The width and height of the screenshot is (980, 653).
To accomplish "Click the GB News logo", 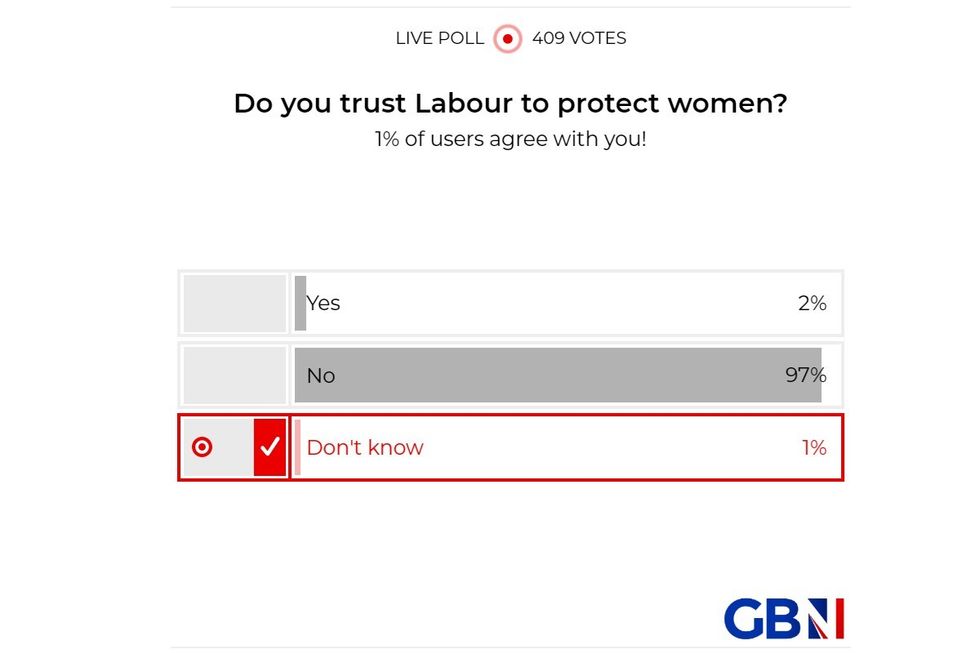I will click(783, 618).
